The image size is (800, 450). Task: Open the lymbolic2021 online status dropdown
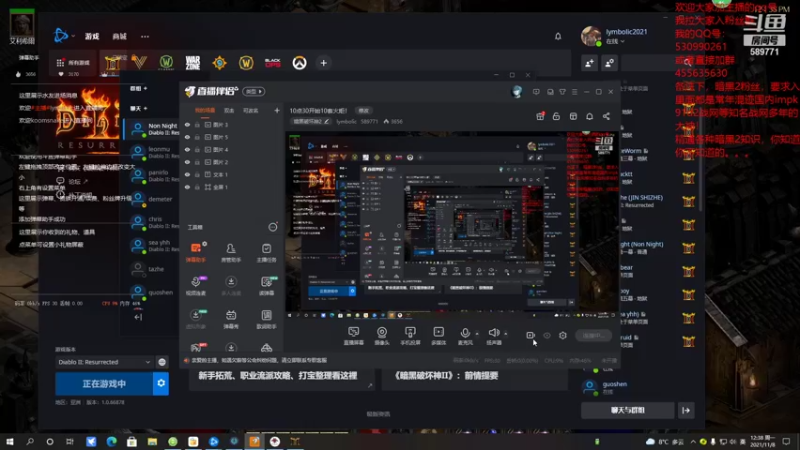pyautogui.click(x=615, y=41)
